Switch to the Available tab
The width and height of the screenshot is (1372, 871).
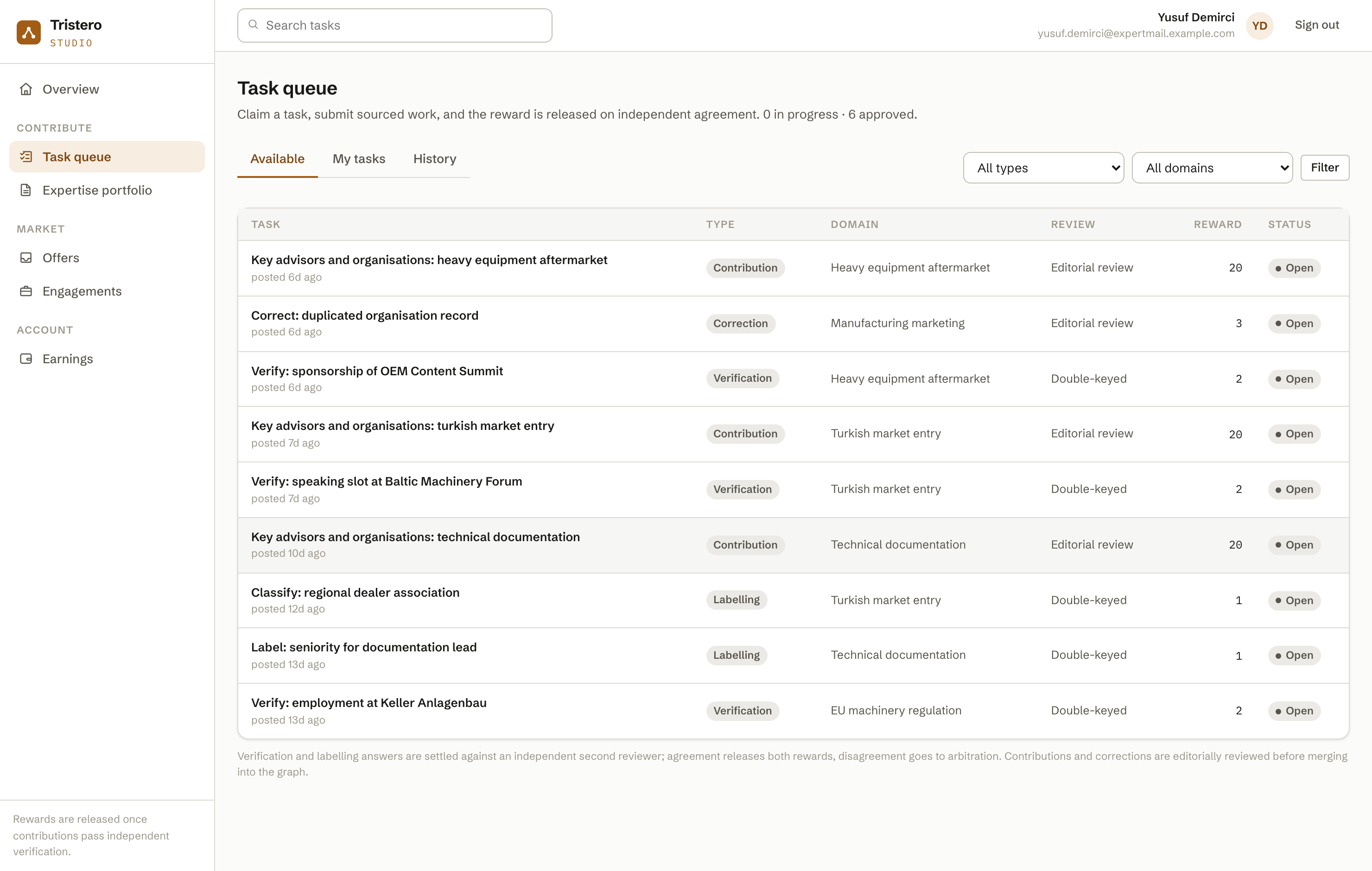coord(278,159)
